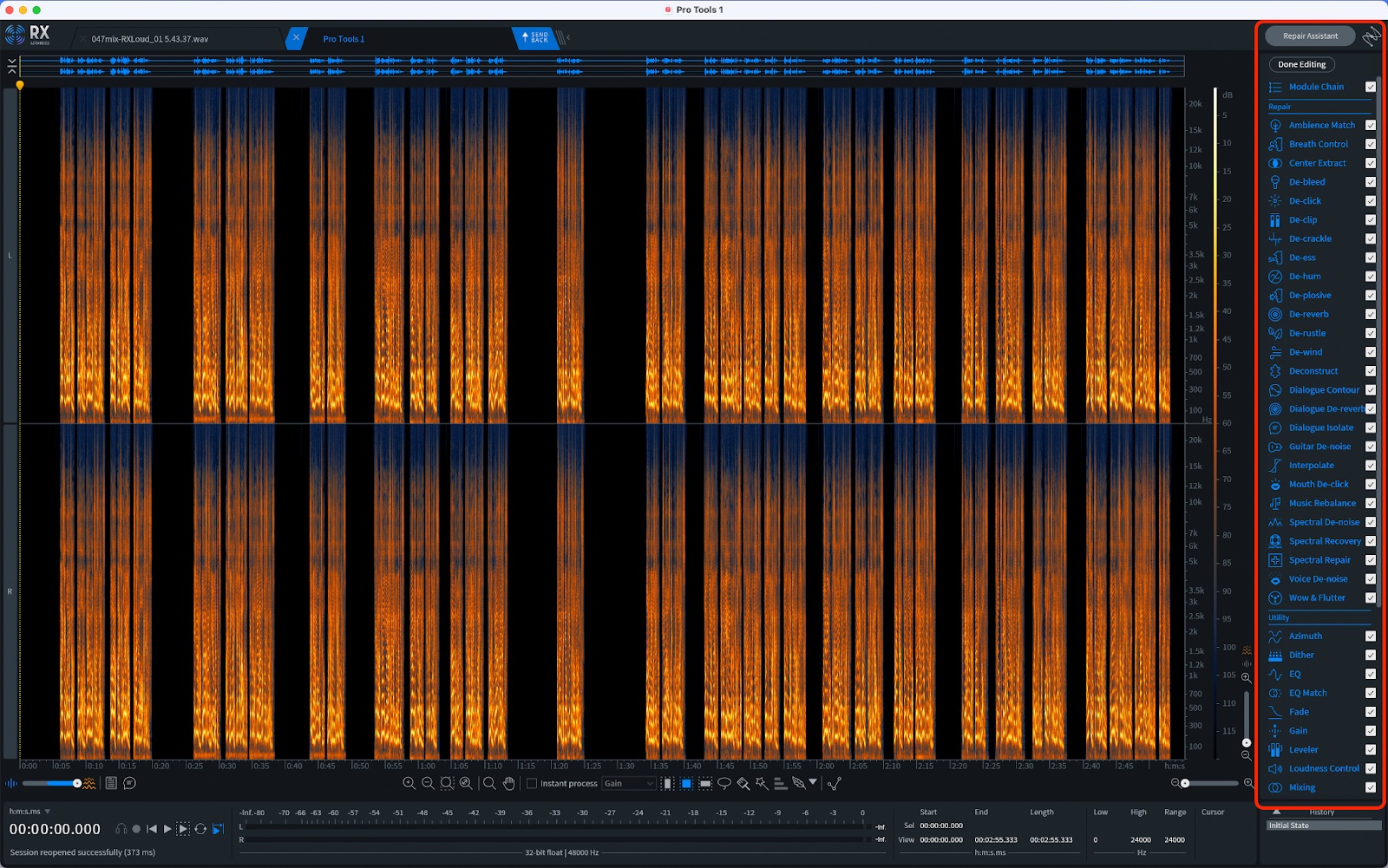This screenshot has height=868, width=1388.
Task: Open the brush tool options arrow
Action: (813, 782)
